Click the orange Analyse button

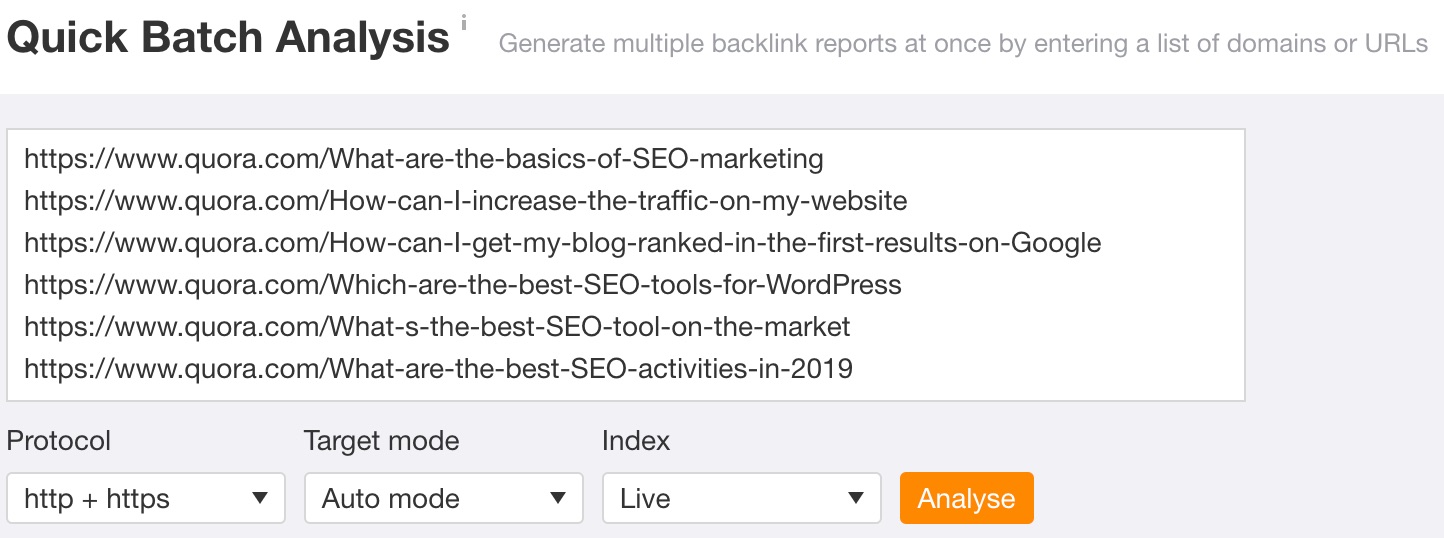click(967, 498)
